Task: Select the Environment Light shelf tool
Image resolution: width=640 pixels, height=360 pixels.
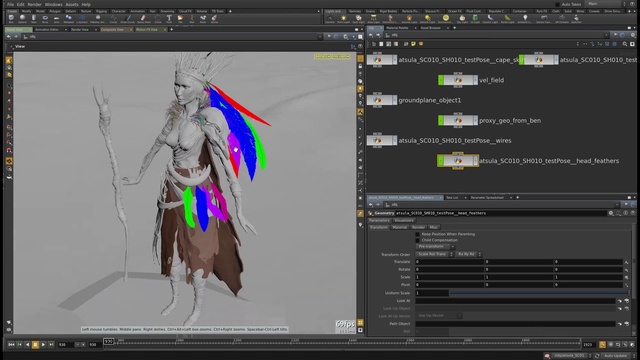Action: coord(445,18)
